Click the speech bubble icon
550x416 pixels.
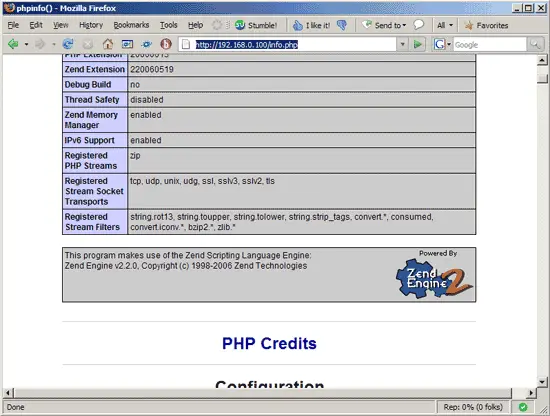(x=418, y=25)
